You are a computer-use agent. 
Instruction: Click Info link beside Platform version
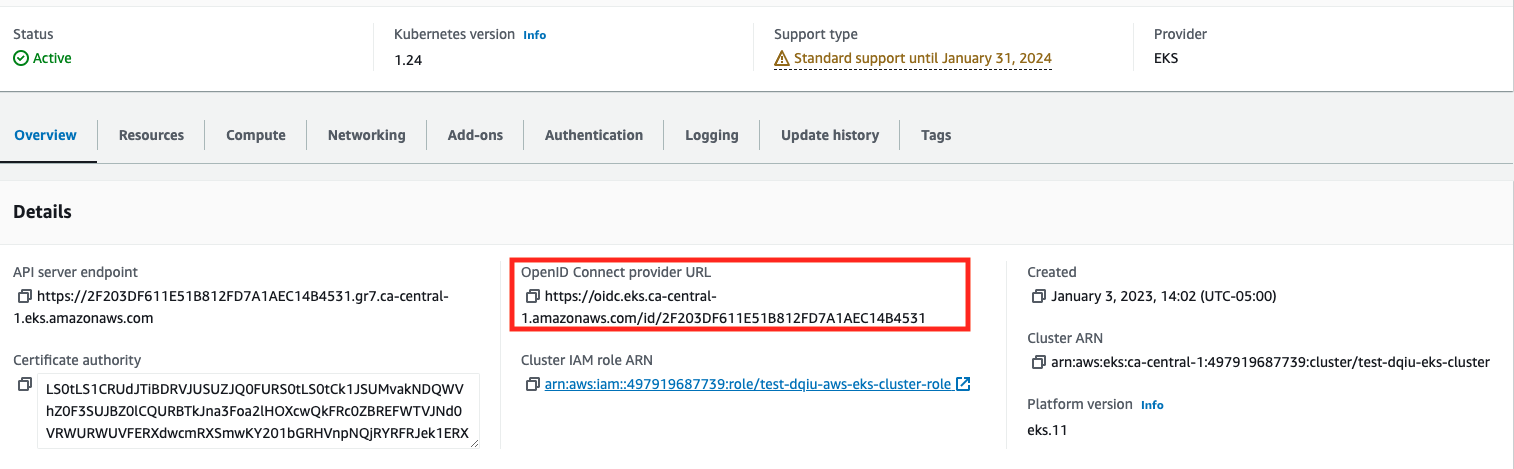click(1152, 405)
